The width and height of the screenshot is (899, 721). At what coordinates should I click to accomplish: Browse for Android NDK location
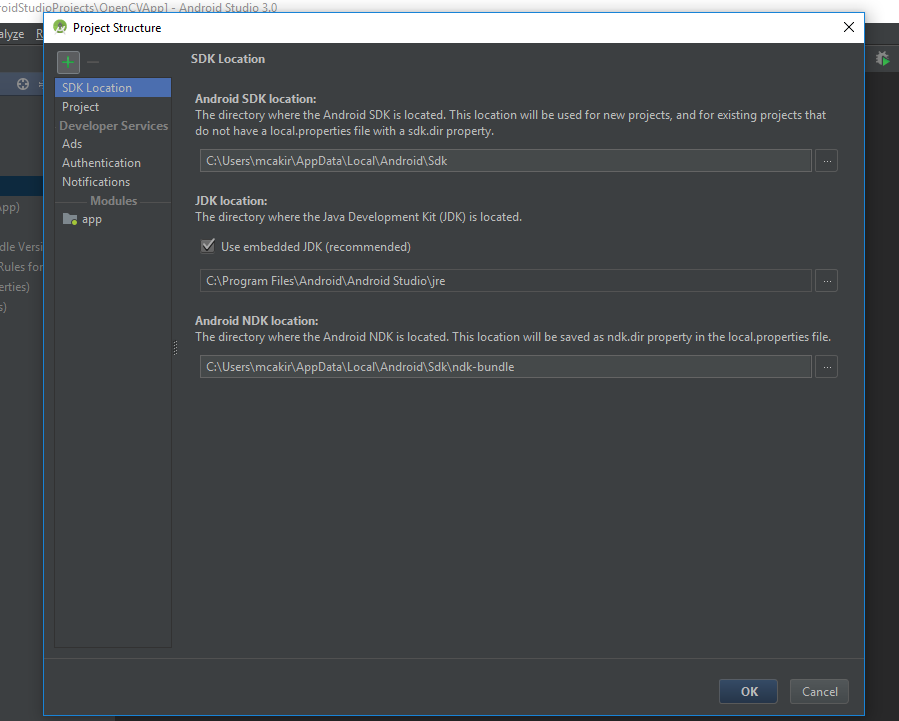click(827, 367)
